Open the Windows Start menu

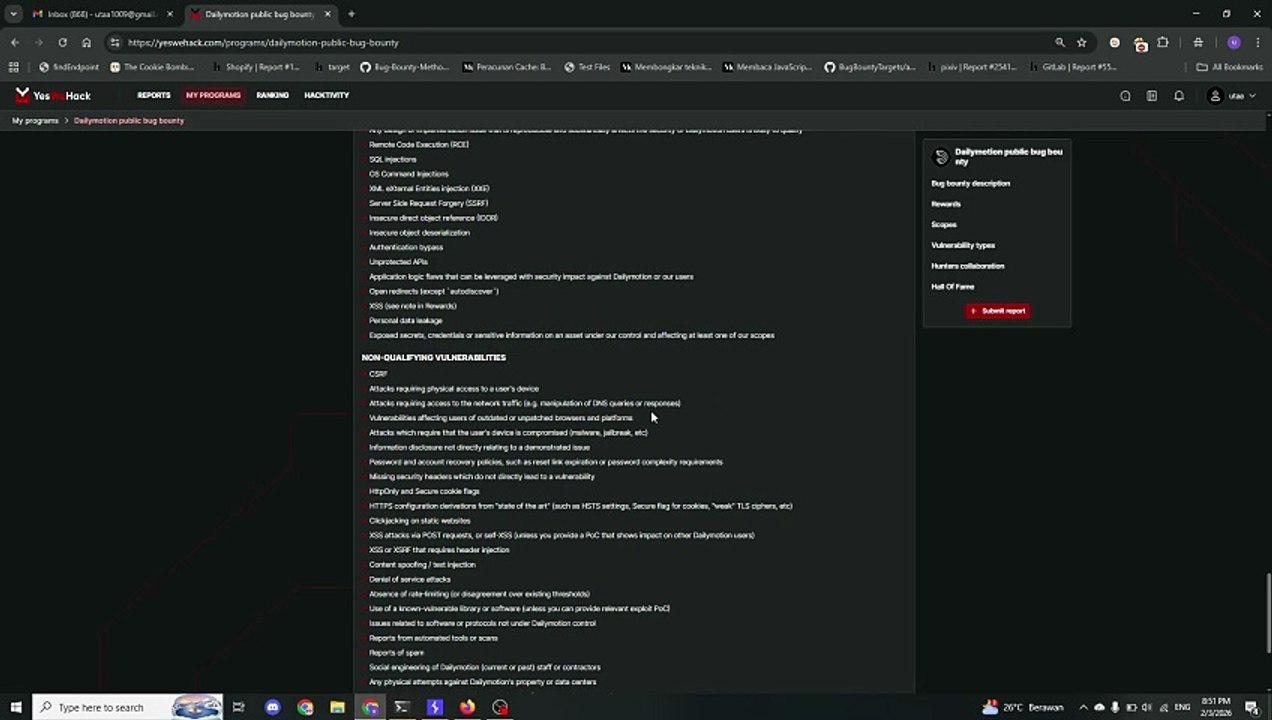[x=15, y=707]
